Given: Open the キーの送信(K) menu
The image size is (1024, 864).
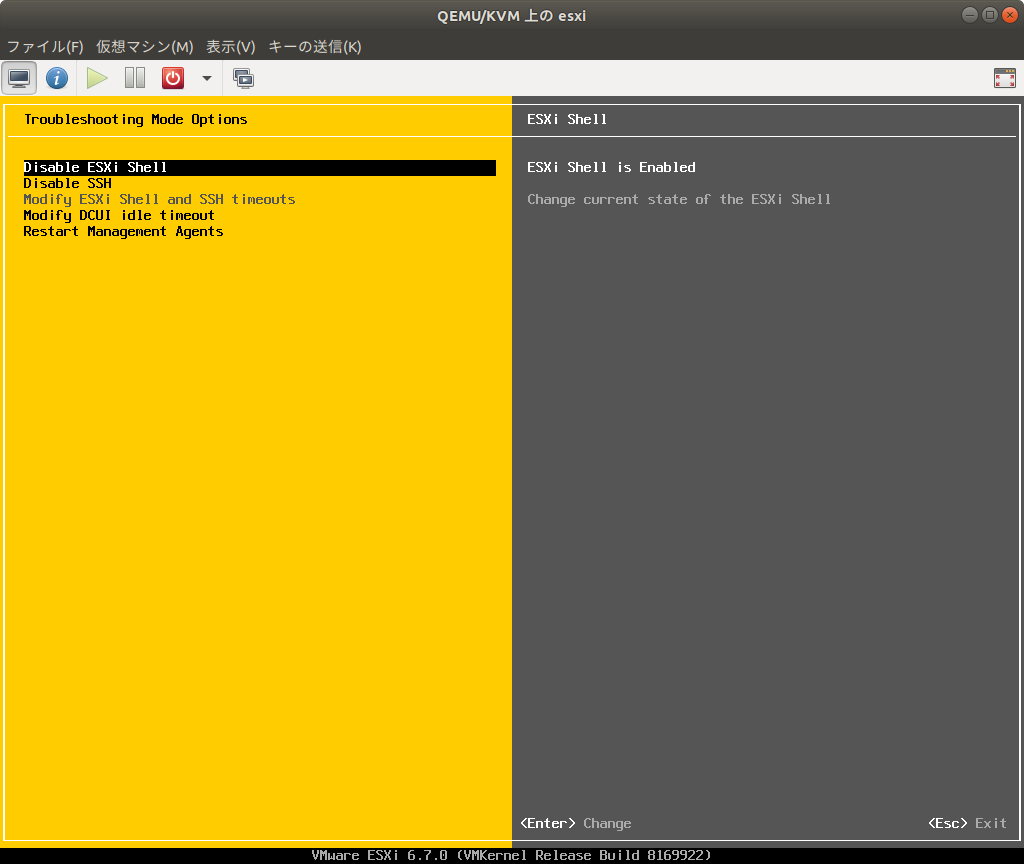Looking at the screenshot, I should 315,46.
